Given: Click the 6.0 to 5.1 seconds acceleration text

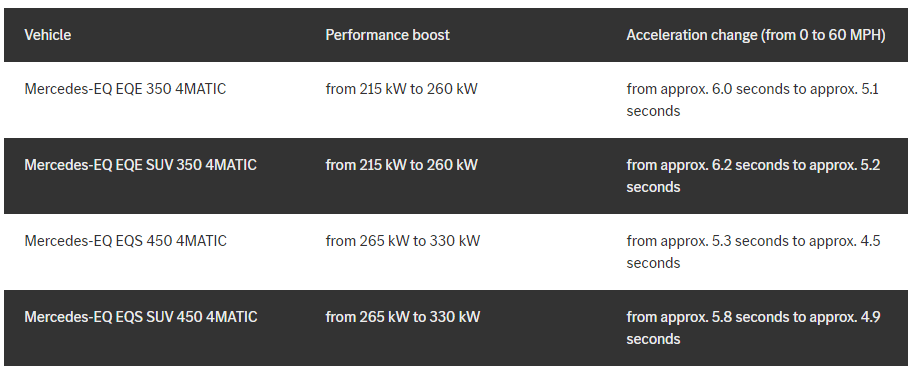Looking at the screenshot, I should tap(753, 100).
